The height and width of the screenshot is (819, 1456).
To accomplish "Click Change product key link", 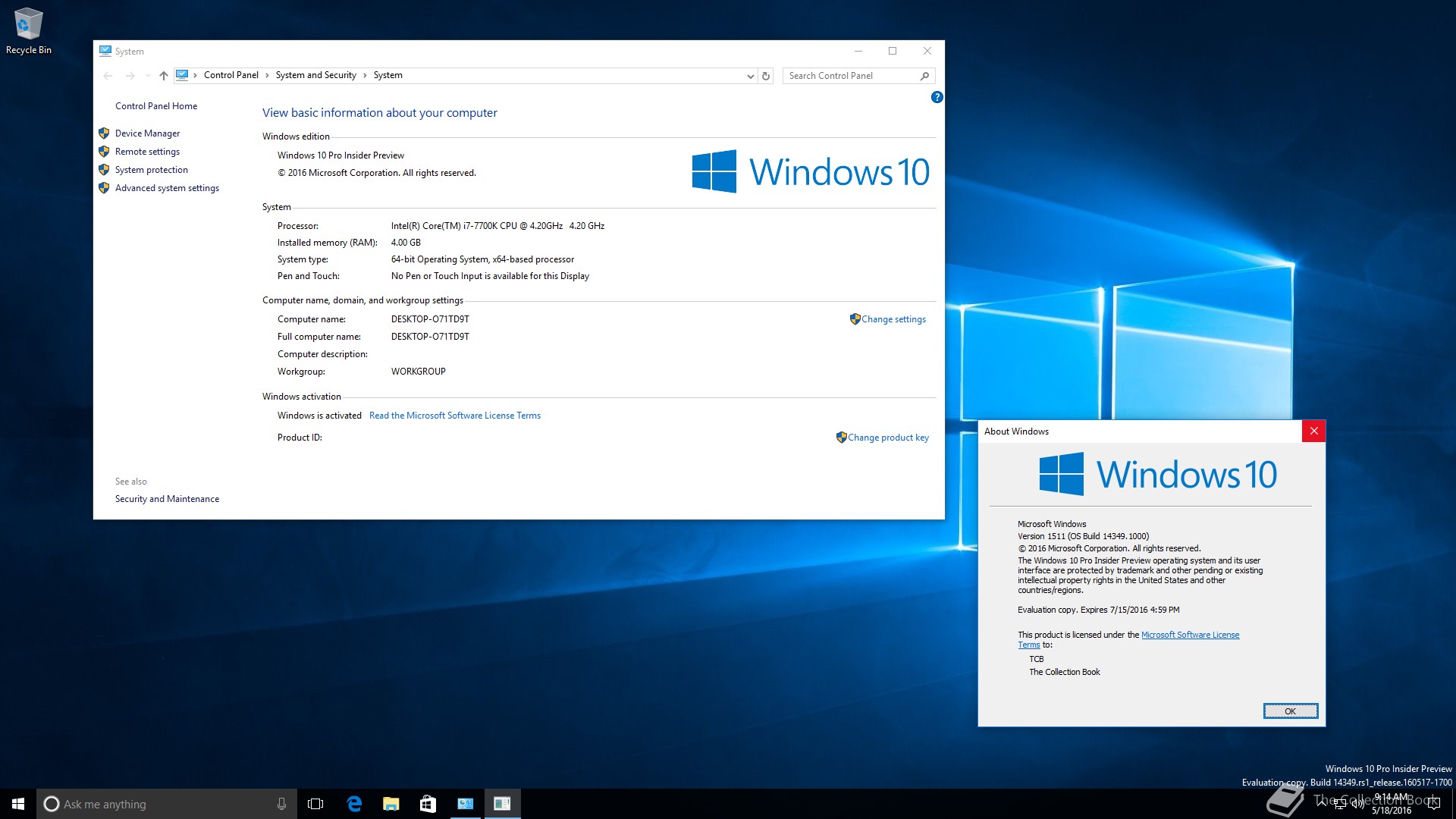I will click(887, 438).
